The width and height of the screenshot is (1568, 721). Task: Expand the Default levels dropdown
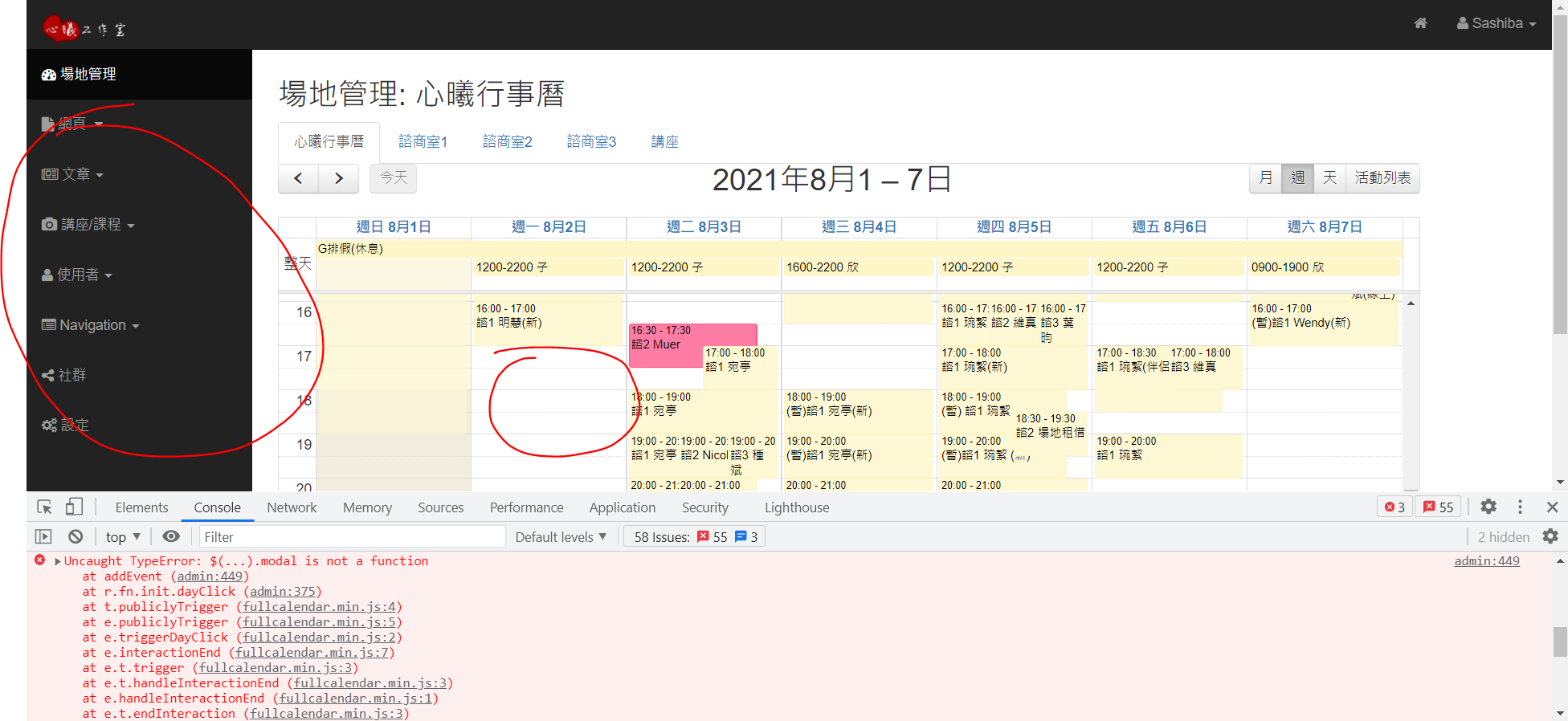(x=560, y=537)
